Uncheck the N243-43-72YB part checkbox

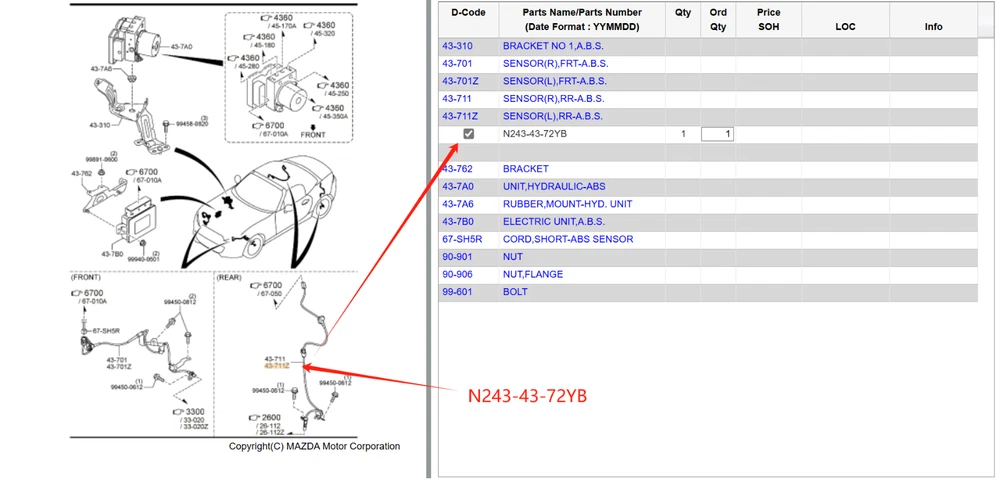469,134
